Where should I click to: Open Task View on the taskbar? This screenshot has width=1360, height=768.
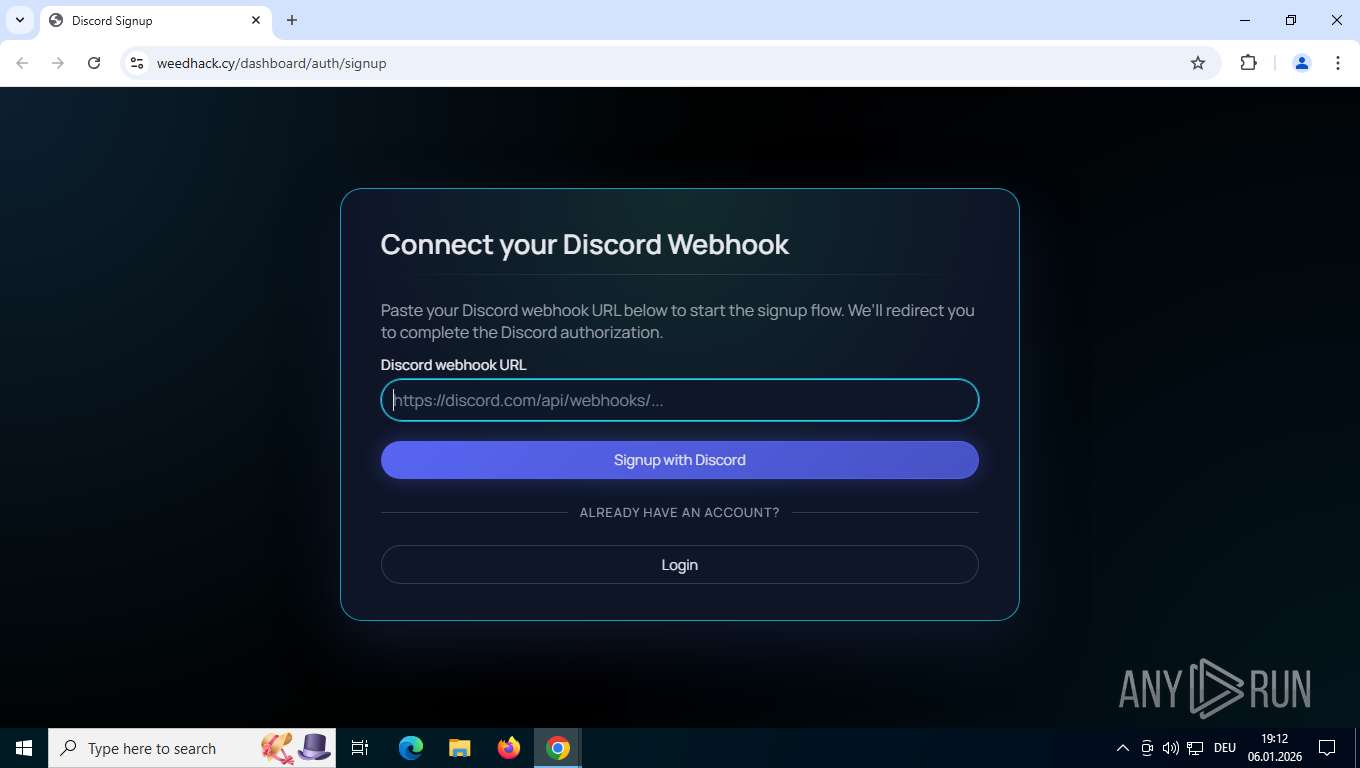[360, 748]
